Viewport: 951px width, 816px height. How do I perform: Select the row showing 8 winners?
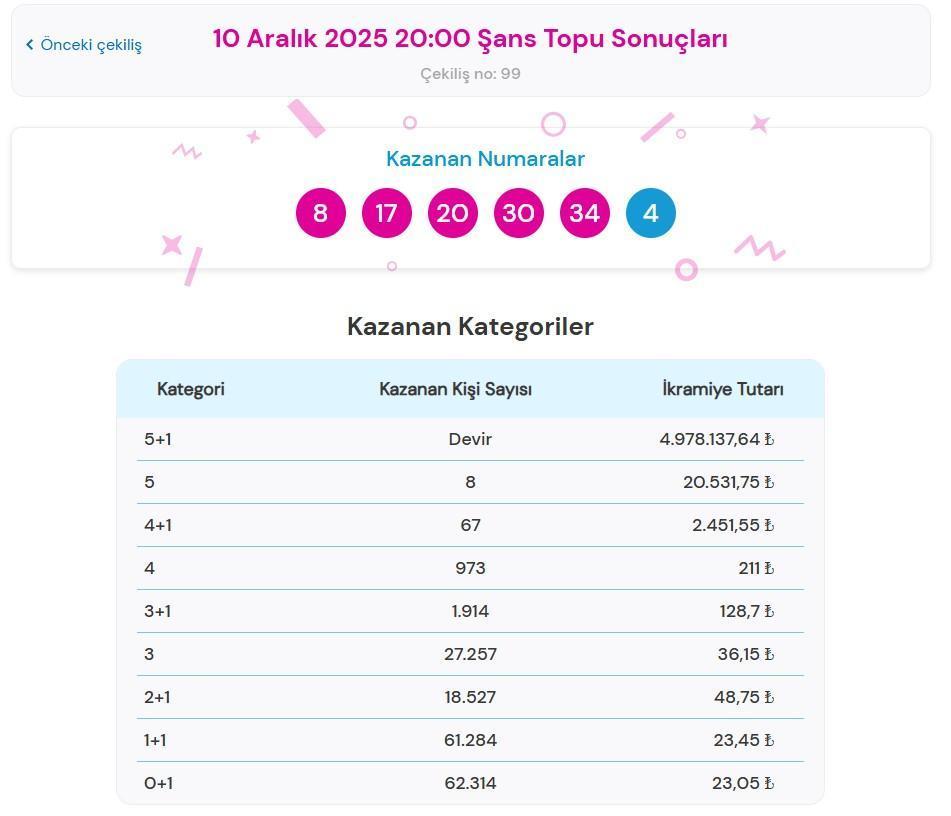click(x=470, y=482)
